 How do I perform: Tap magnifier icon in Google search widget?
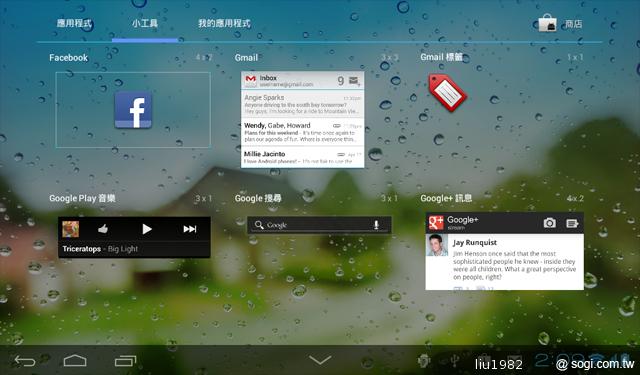coord(259,225)
